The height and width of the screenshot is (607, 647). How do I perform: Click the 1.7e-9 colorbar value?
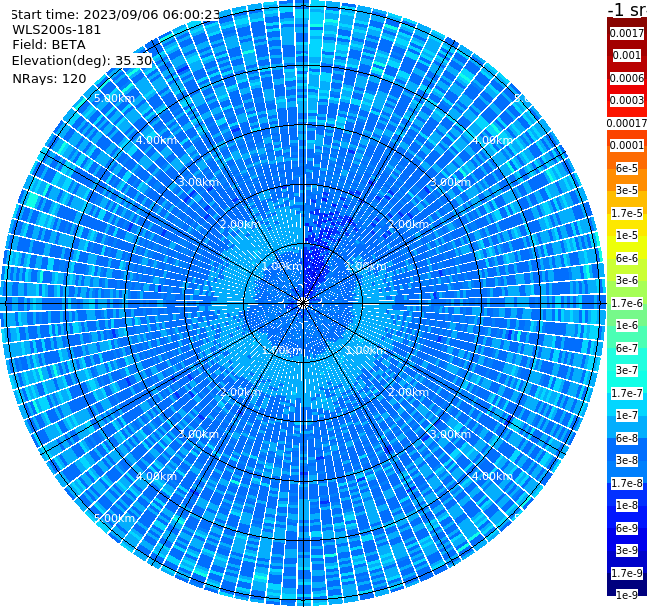click(x=627, y=573)
